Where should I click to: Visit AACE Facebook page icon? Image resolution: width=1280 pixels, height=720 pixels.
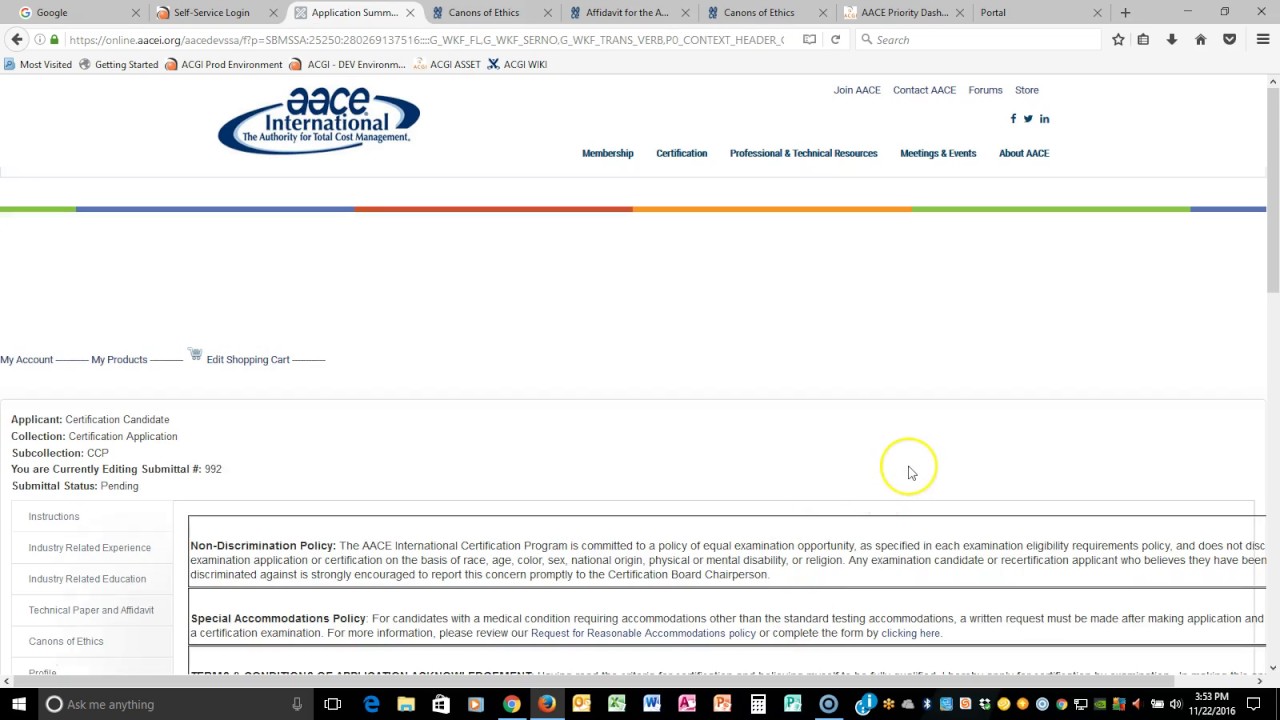(x=1013, y=118)
